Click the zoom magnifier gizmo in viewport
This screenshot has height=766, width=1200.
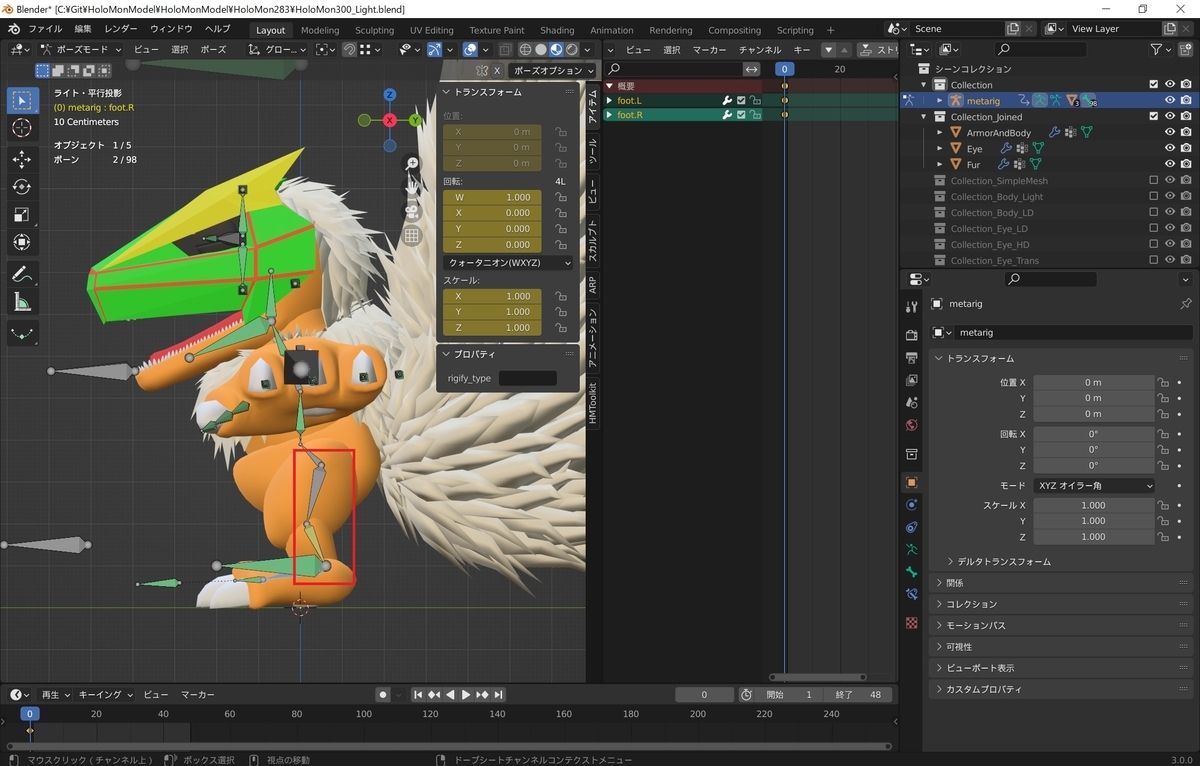[411, 163]
